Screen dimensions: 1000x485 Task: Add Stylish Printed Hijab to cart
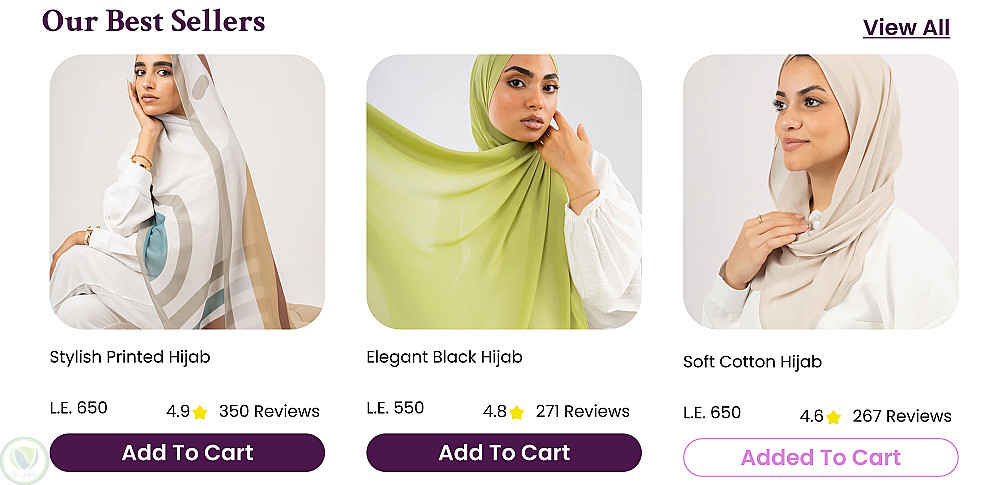click(x=187, y=453)
